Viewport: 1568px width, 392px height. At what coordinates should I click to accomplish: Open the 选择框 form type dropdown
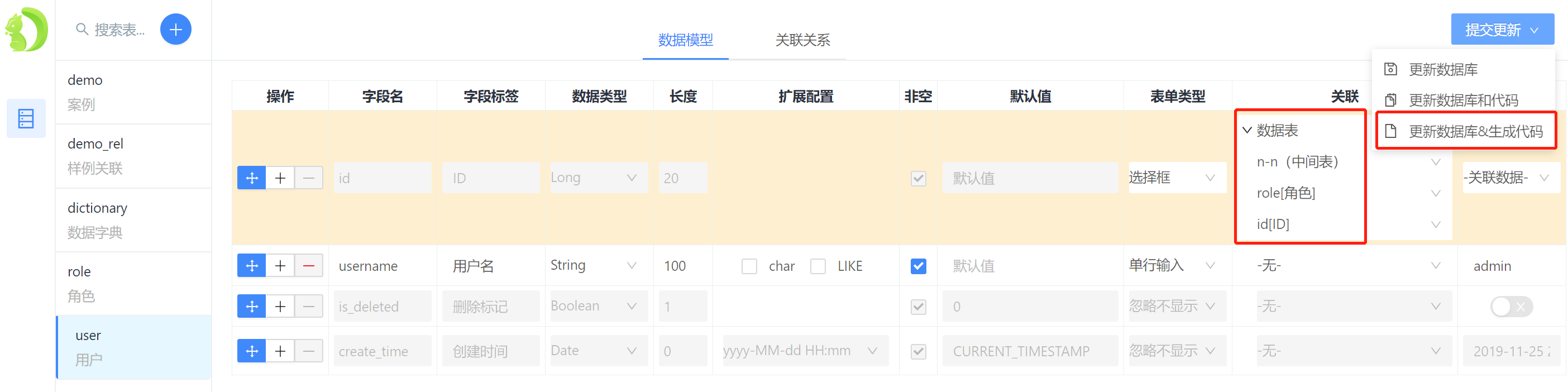pos(1177,178)
